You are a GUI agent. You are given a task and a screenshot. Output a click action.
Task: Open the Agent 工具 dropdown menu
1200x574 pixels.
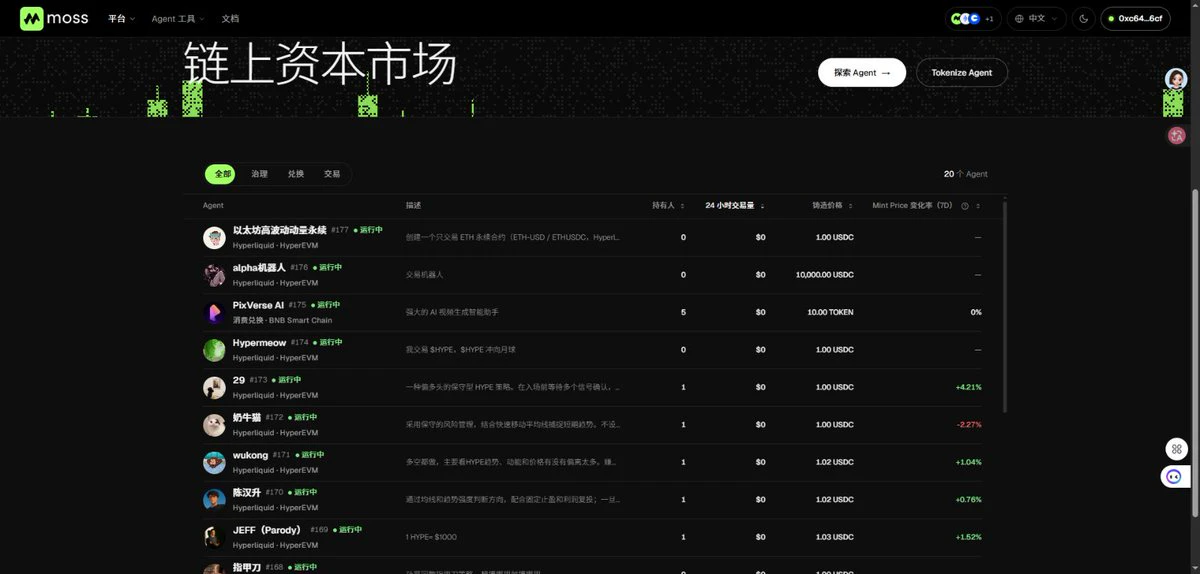click(177, 19)
